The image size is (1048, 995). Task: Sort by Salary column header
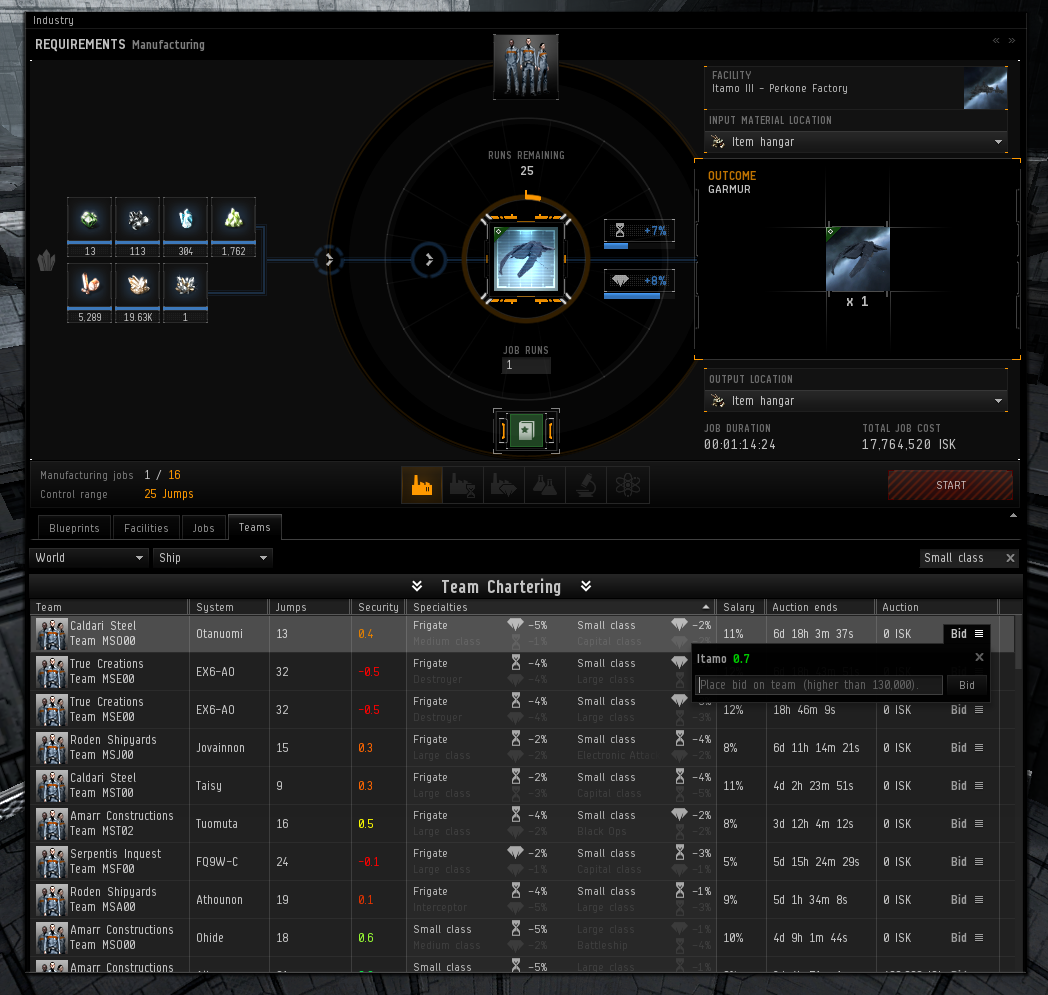click(x=740, y=607)
